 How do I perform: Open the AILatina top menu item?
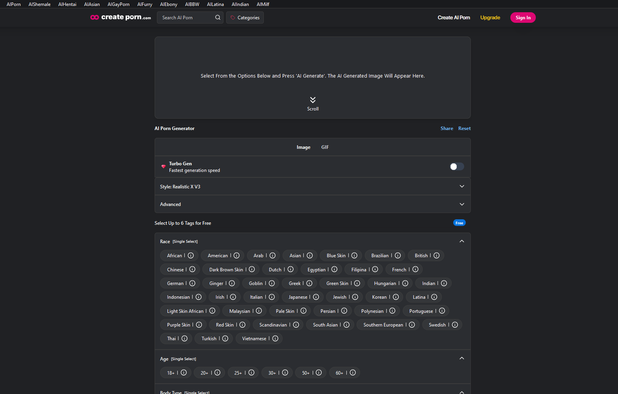coord(215,4)
